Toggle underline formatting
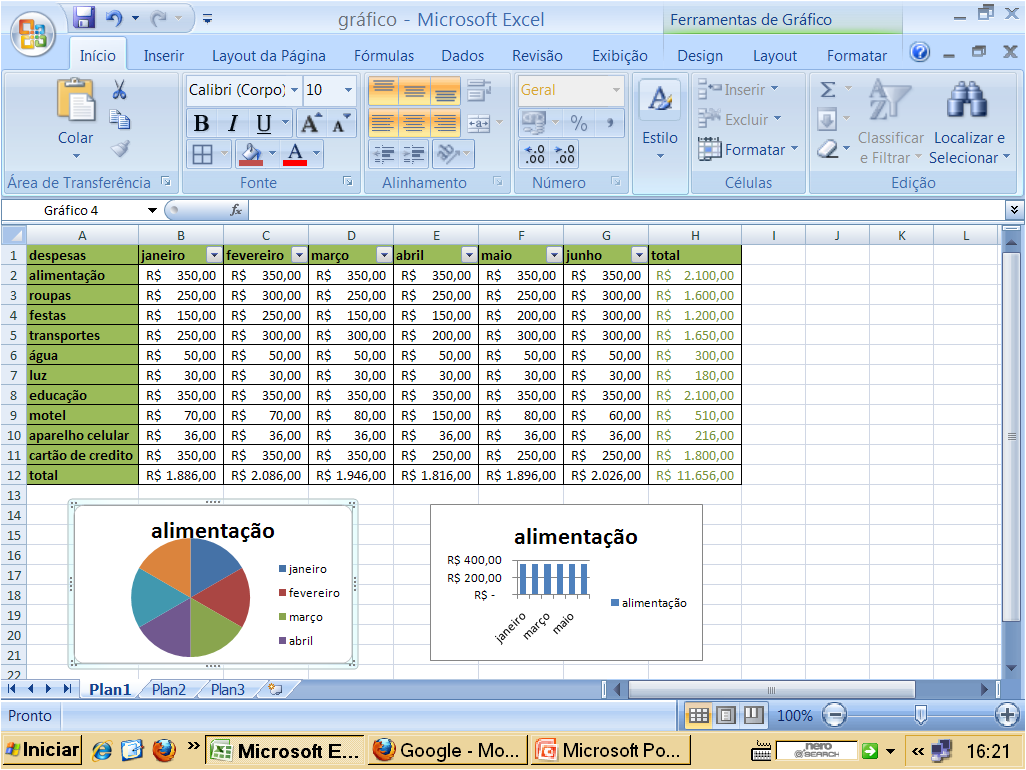Image resolution: width=1026 pixels, height=770 pixels. [x=264, y=123]
